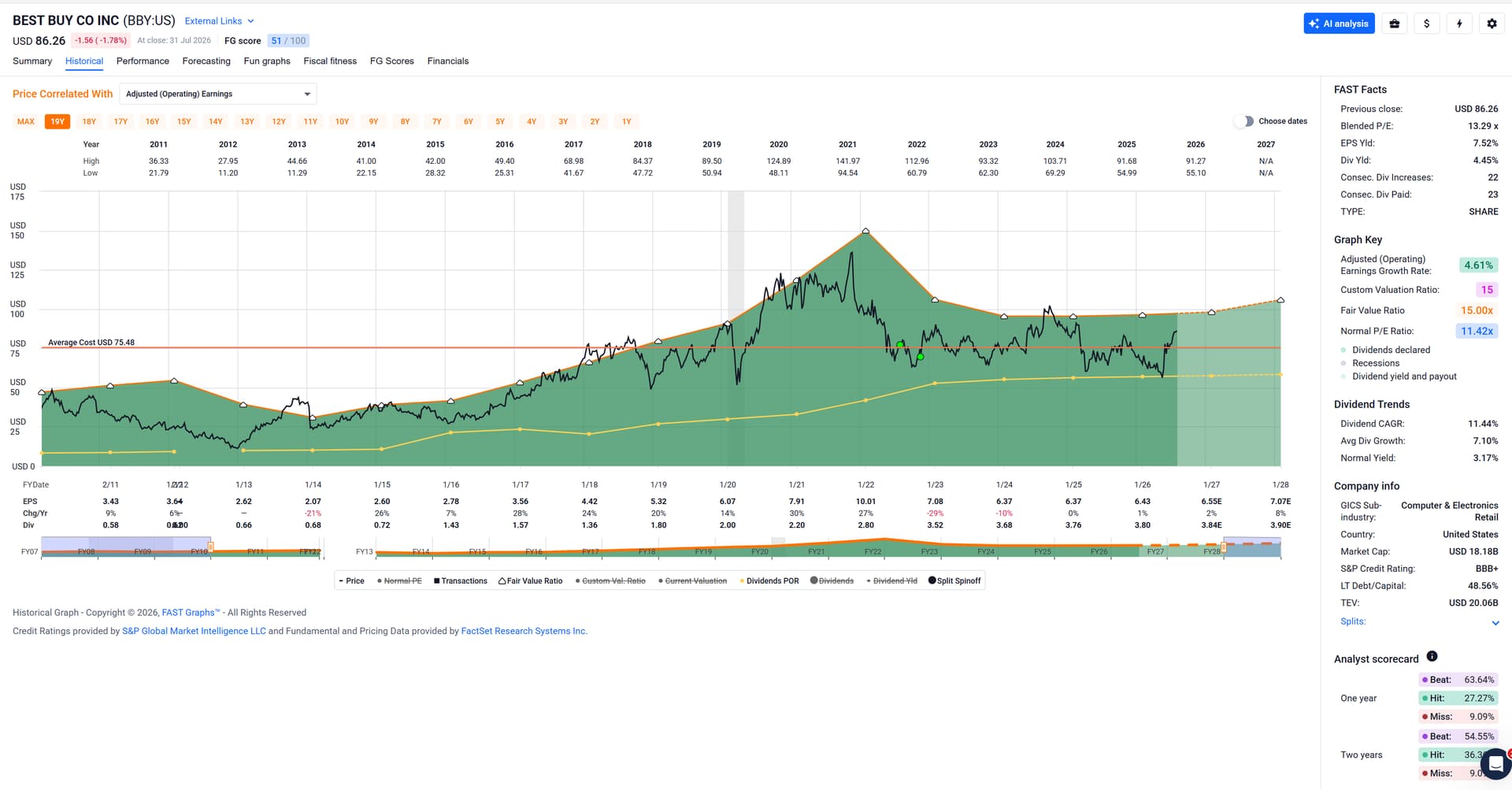The image size is (1512, 790).
Task: Open the chat support bubble icon
Action: (1495, 764)
